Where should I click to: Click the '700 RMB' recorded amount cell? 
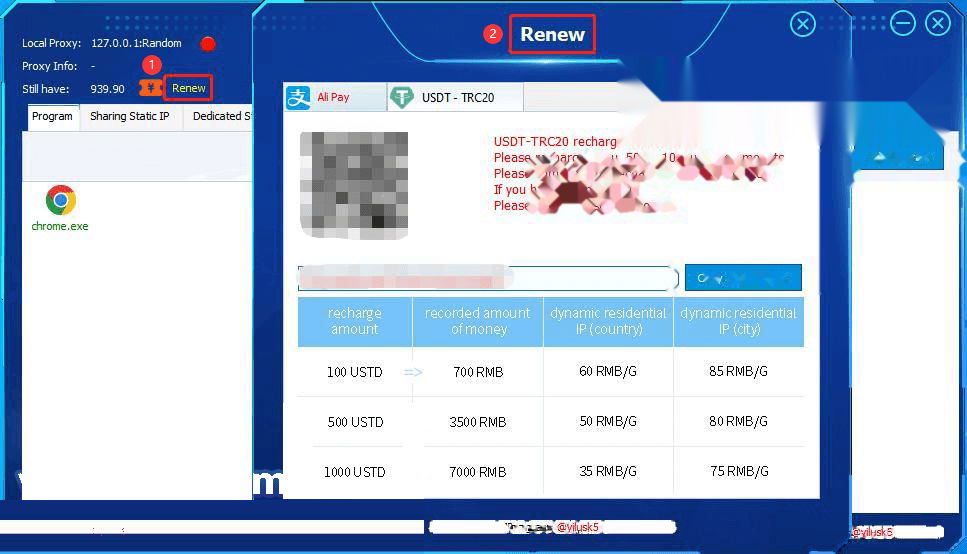click(478, 372)
